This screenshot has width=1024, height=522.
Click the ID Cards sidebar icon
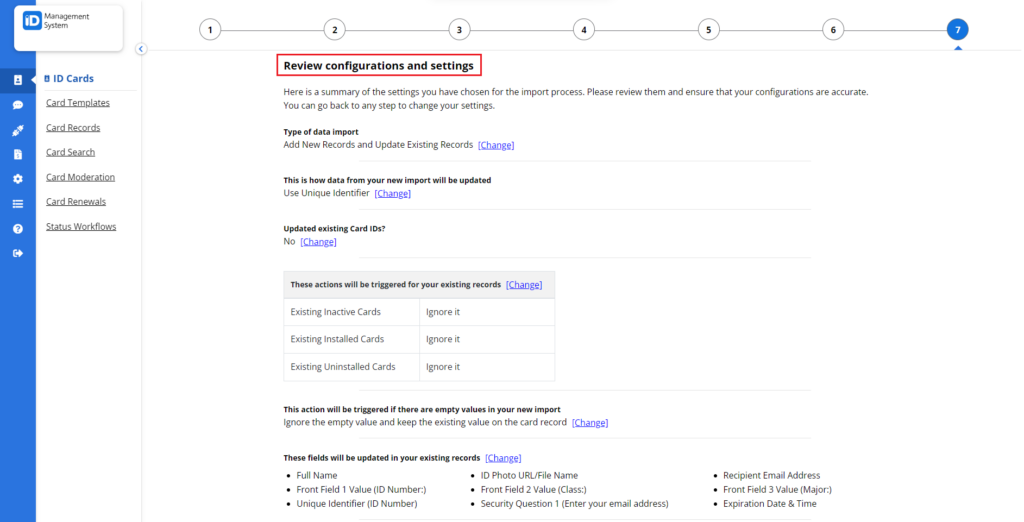[18, 80]
